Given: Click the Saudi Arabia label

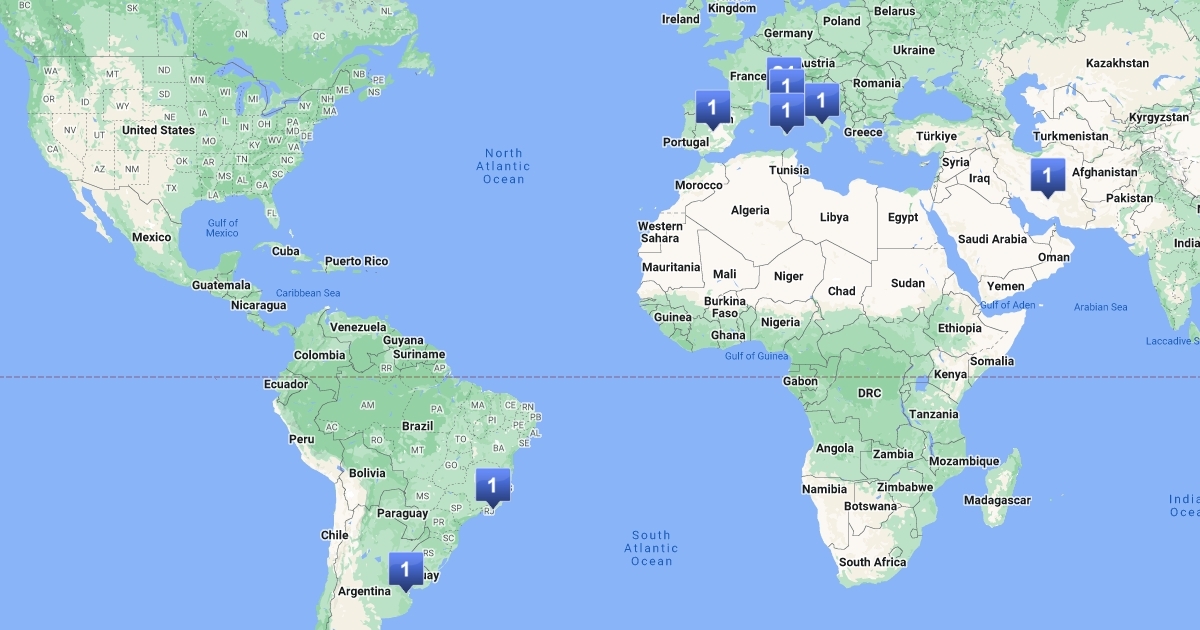Looking at the screenshot, I should (x=992, y=239).
